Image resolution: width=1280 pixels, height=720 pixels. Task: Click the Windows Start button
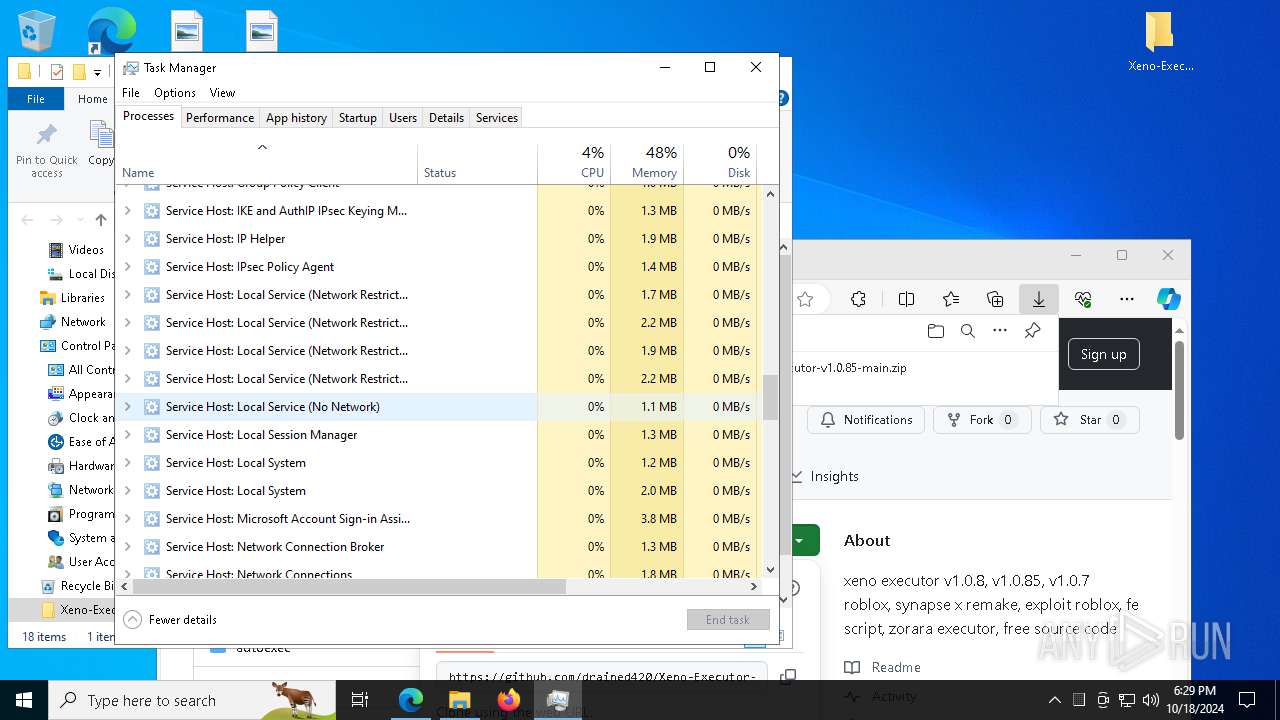coord(24,700)
